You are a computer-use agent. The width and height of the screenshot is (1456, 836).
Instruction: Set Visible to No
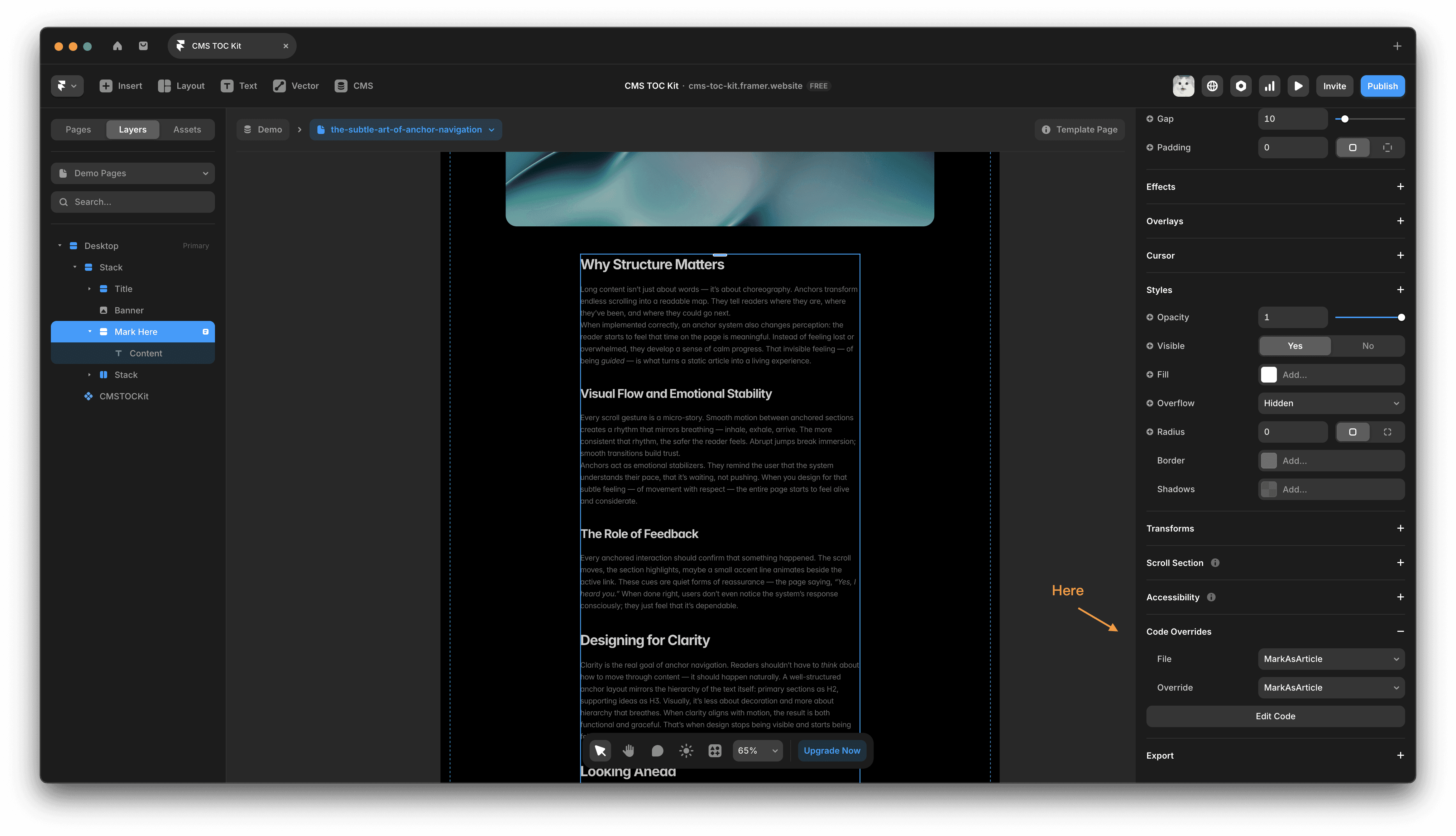tap(1368, 346)
